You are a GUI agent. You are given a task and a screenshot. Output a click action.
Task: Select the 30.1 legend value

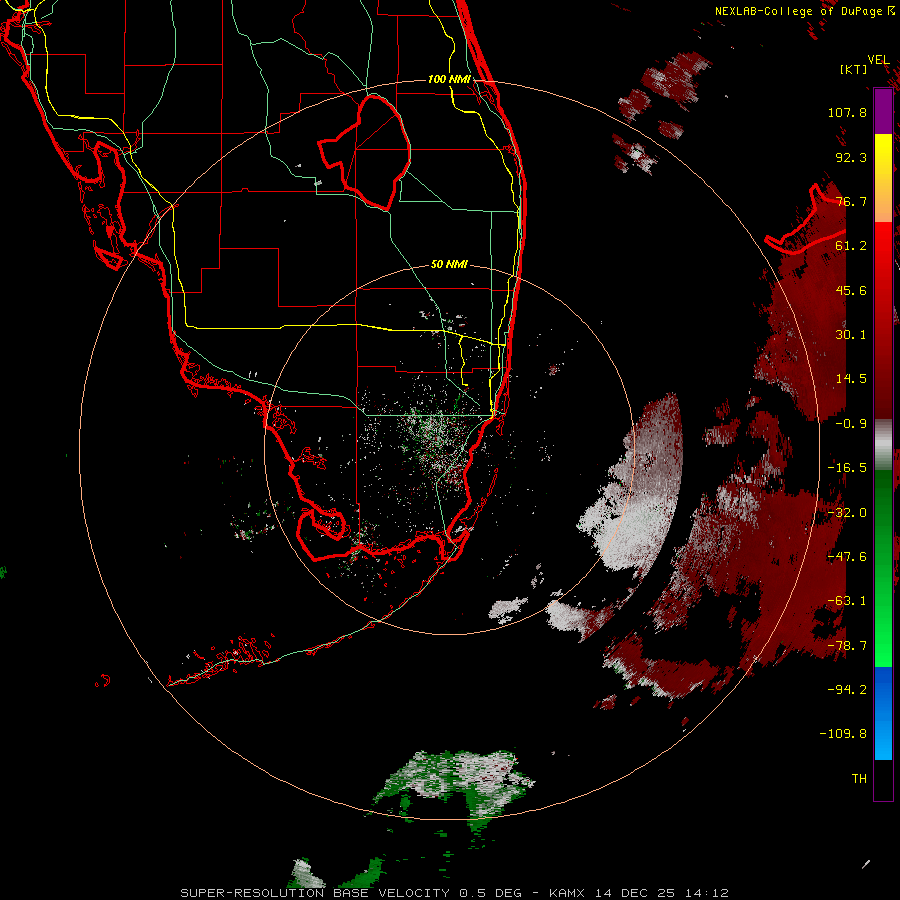[851, 335]
